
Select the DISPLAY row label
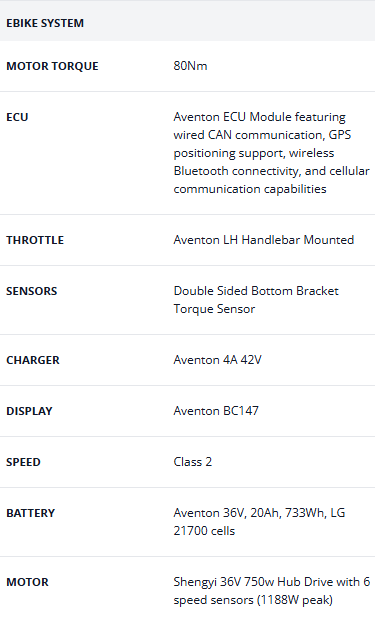[29, 411]
